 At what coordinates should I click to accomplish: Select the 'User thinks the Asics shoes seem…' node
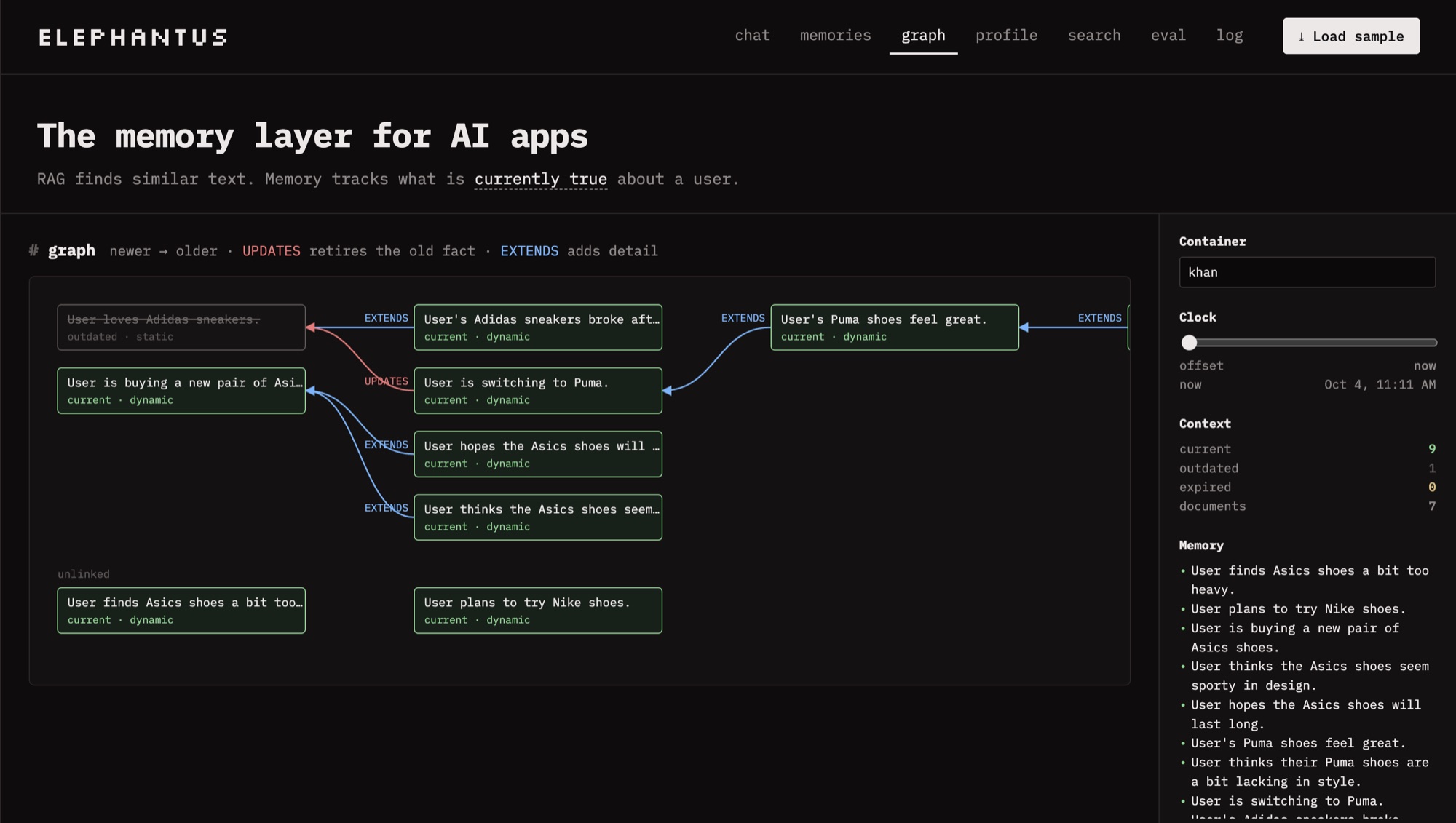[538, 517]
